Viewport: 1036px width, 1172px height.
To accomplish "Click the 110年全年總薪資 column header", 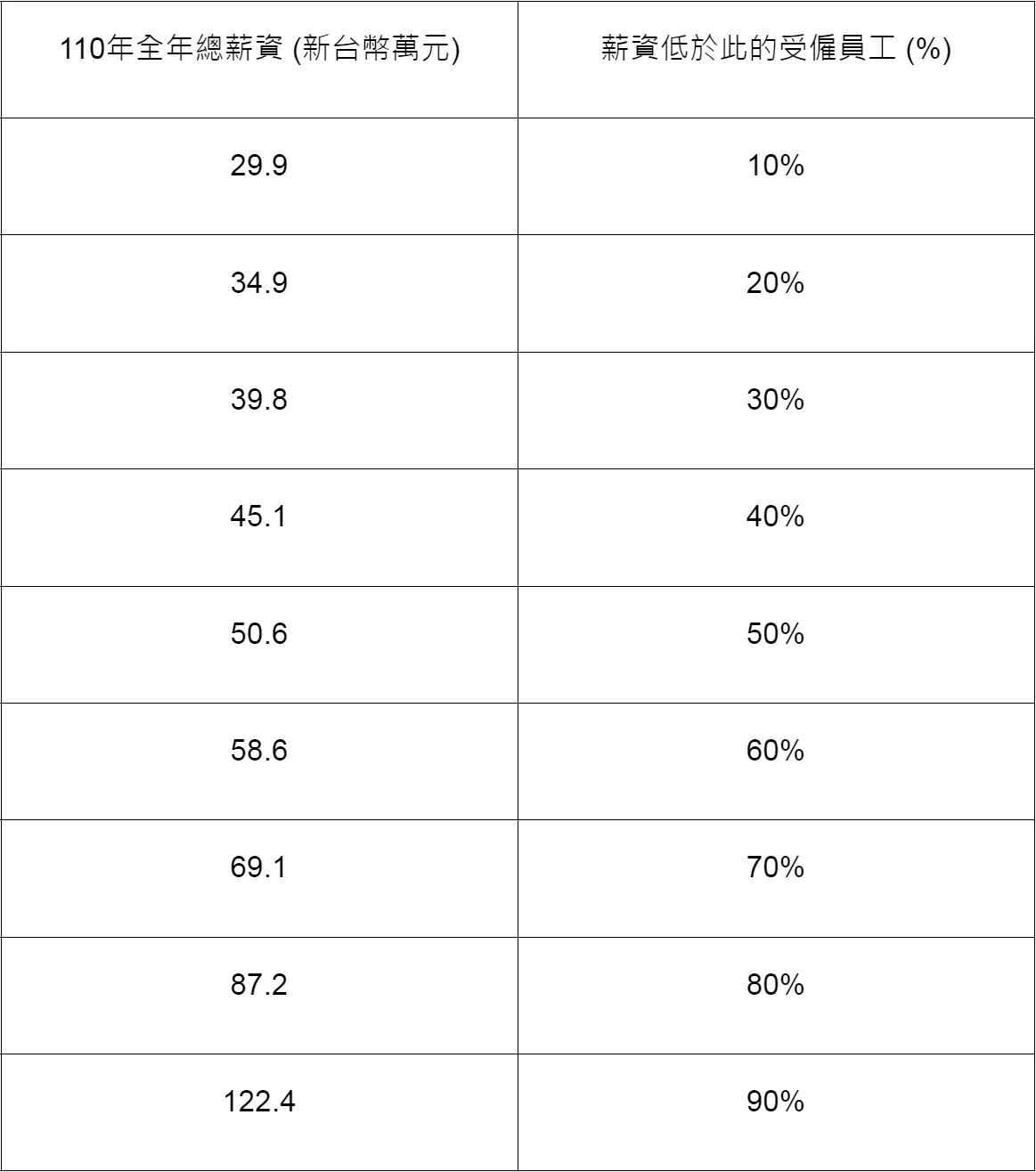I will pos(259,59).
